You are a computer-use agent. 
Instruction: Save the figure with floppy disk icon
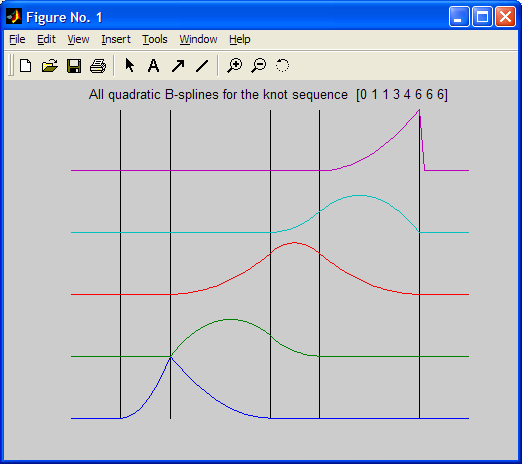(74, 65)
